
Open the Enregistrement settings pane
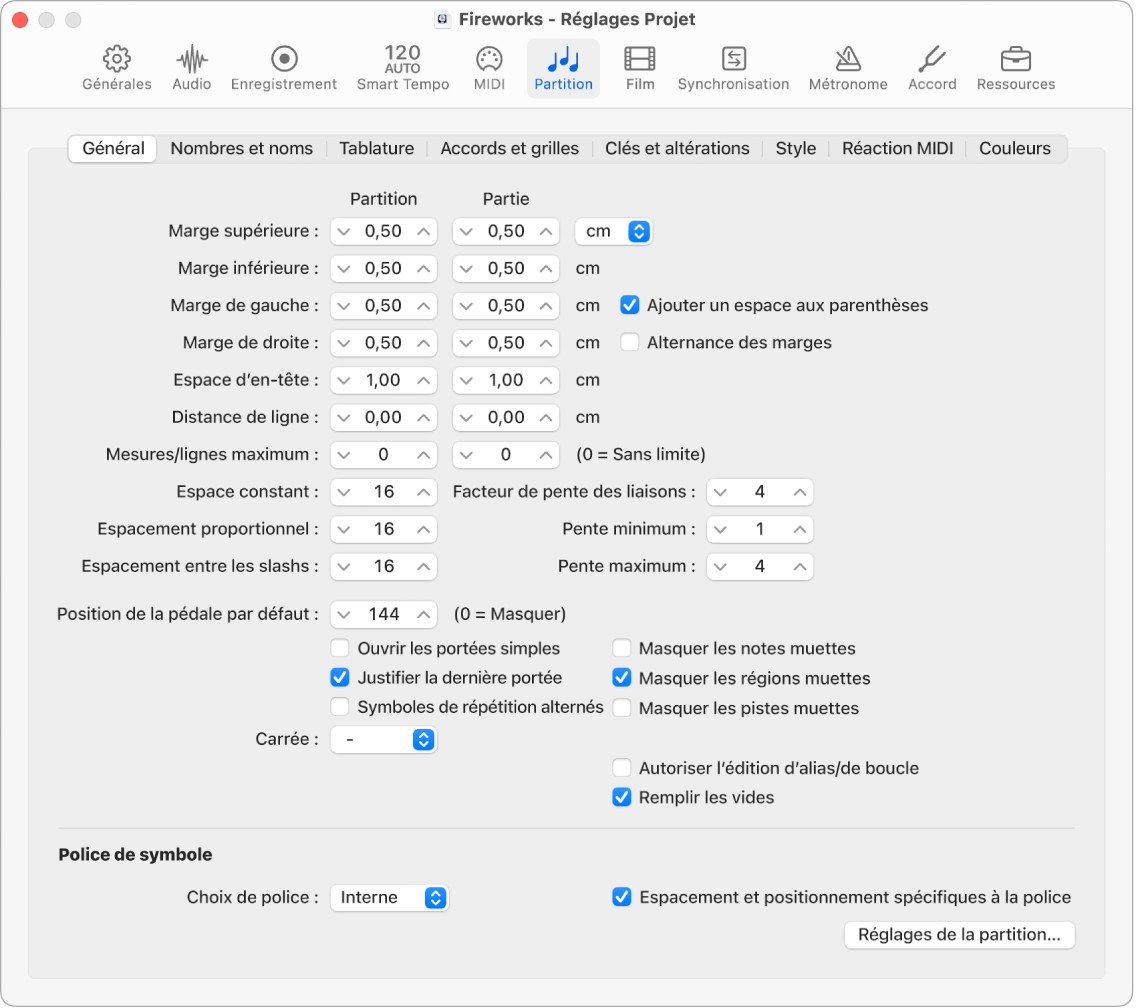(x=284, y=68)
